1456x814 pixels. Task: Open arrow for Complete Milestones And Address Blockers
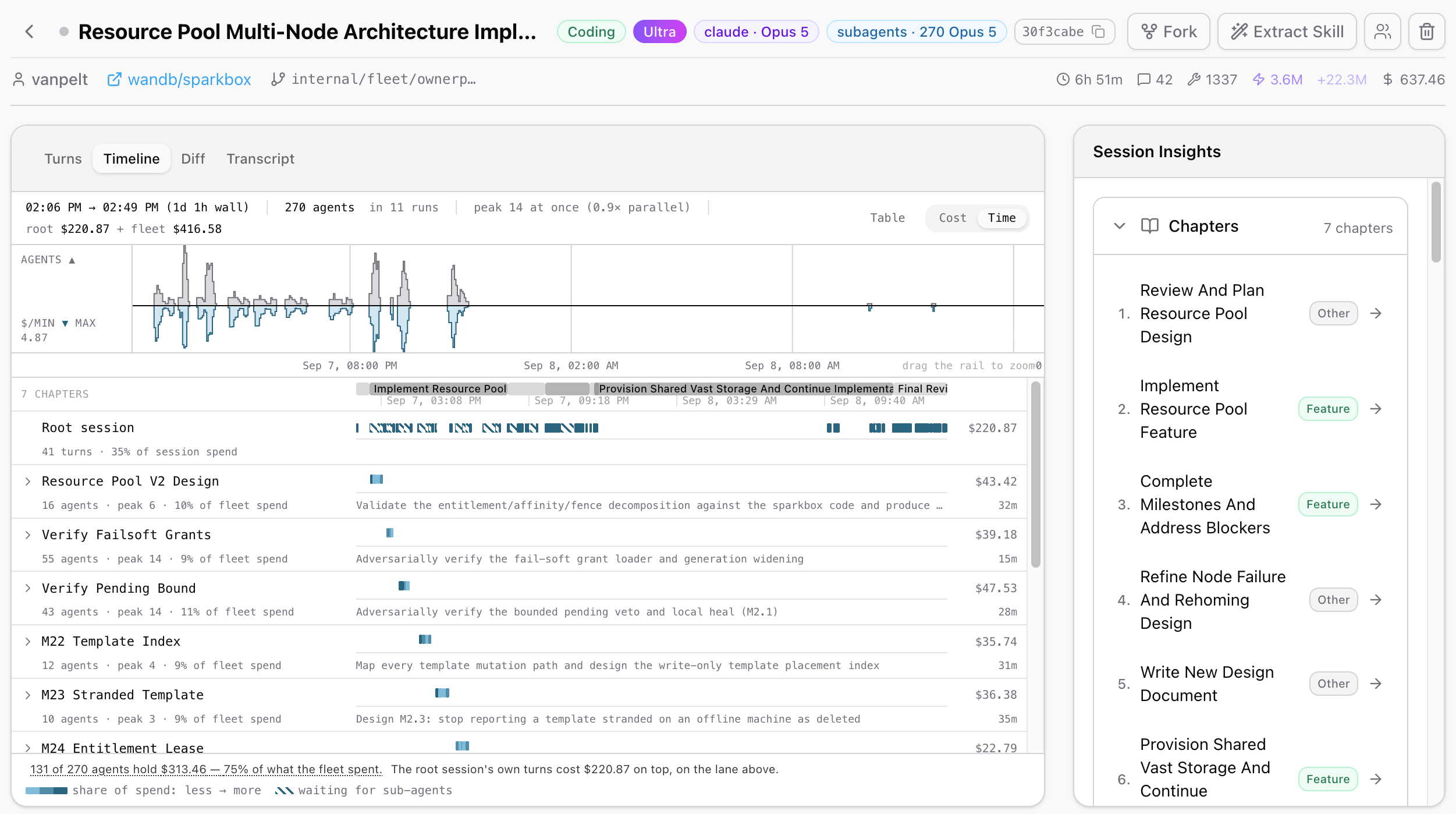(x=1376, y=504)
